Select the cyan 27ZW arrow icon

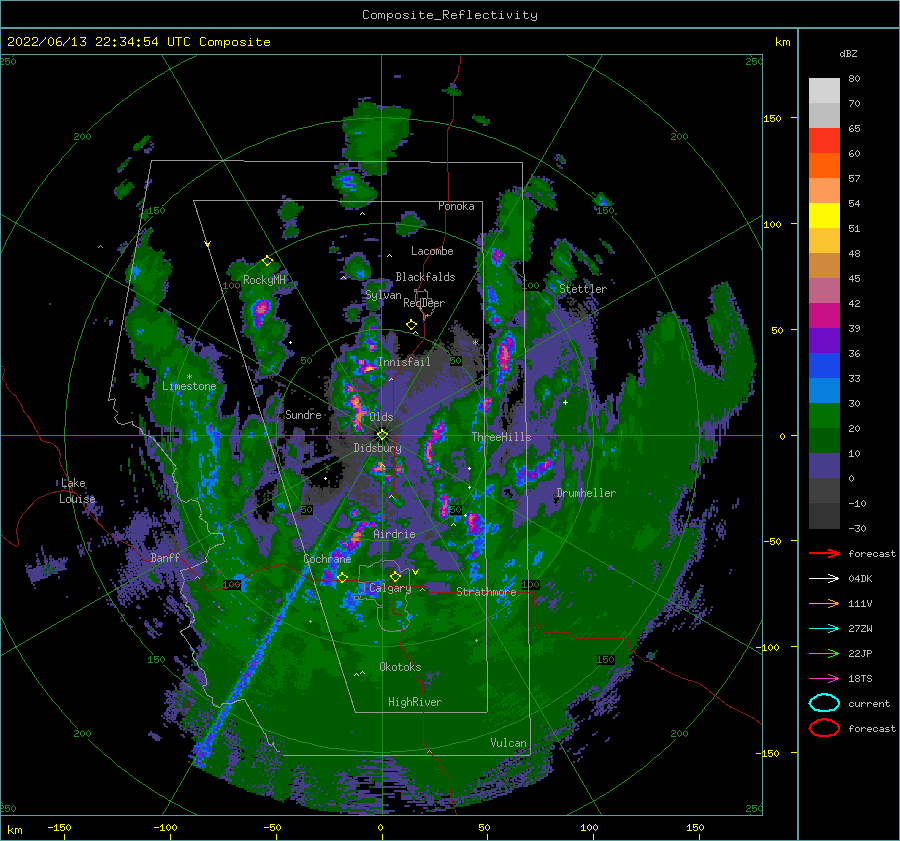(x=824, y=629)
